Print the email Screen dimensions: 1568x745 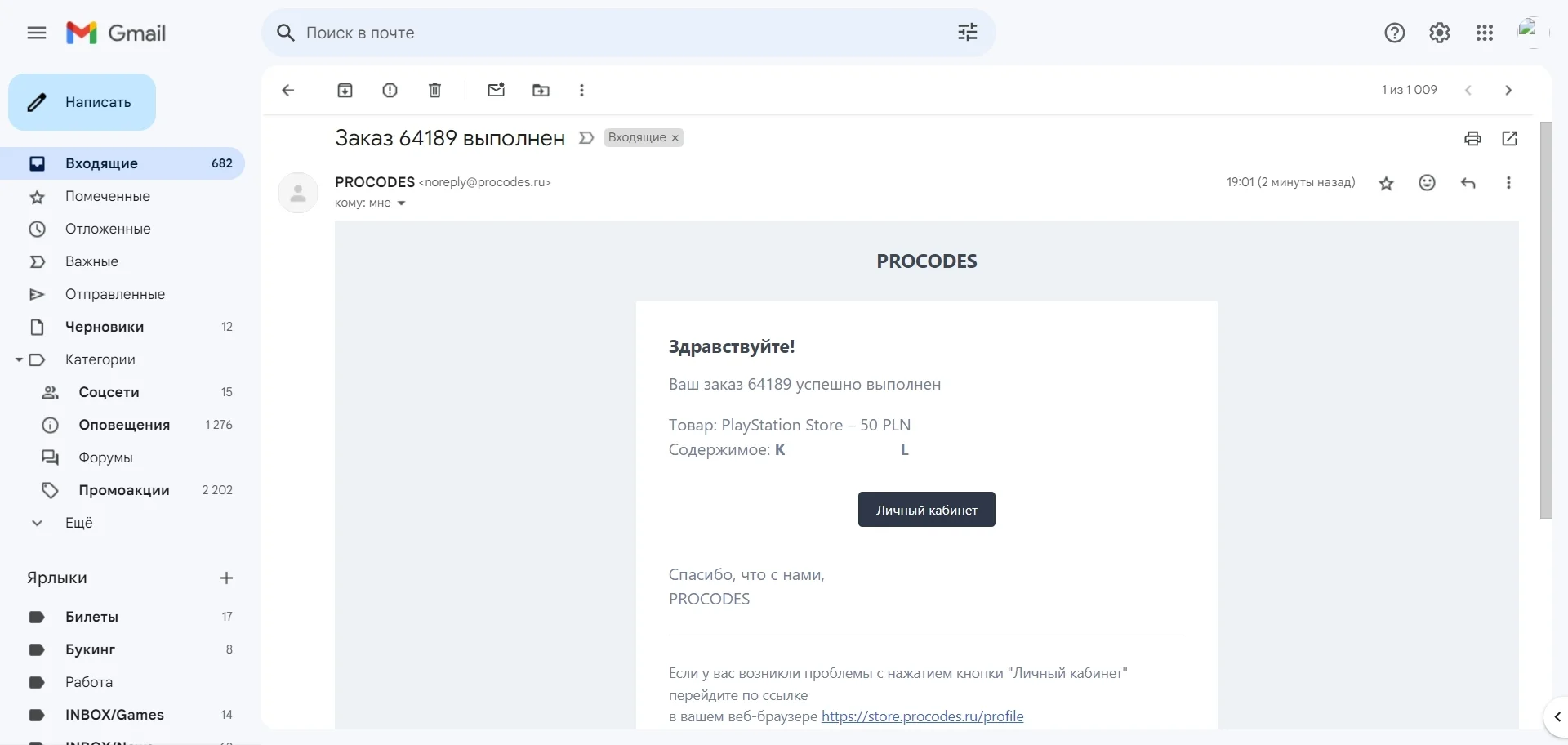pyautogui.click(x=1472, y=138)
